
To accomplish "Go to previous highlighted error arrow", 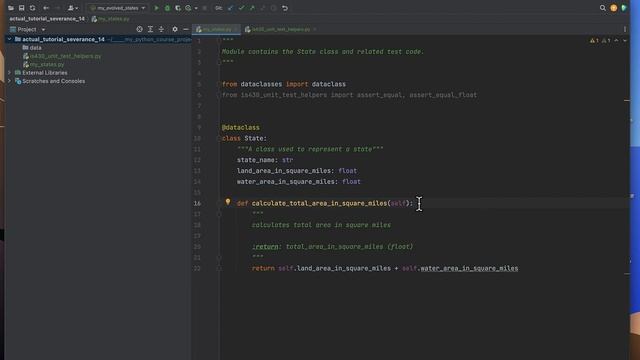I will click(x=616, y=40).
